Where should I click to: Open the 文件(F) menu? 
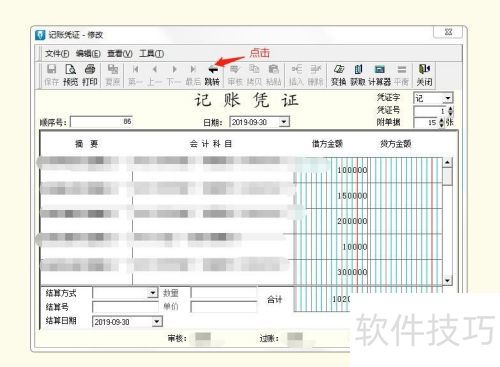(x=57, y=53)
